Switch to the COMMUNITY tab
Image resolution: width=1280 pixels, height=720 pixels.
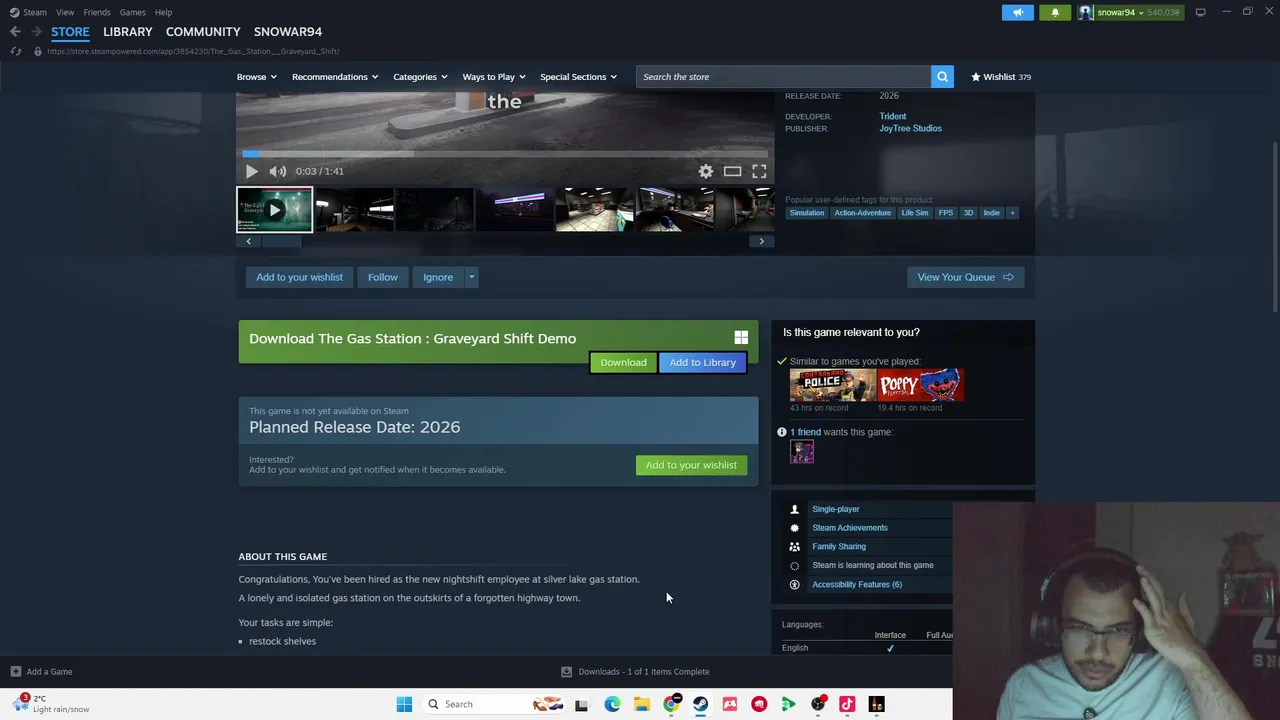(203, 32)
